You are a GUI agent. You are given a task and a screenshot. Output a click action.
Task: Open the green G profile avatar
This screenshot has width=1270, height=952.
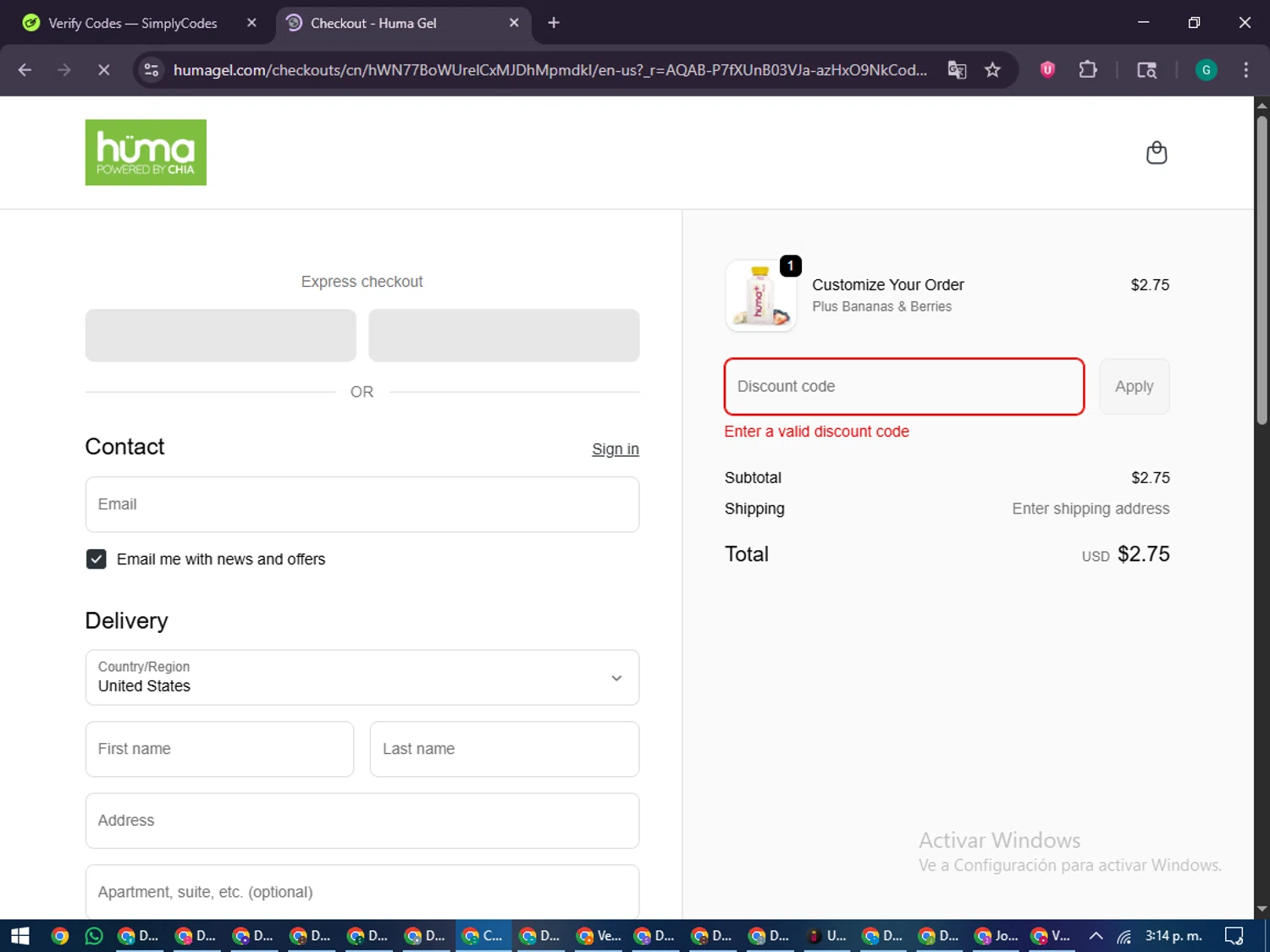[x=1206, y=70]
